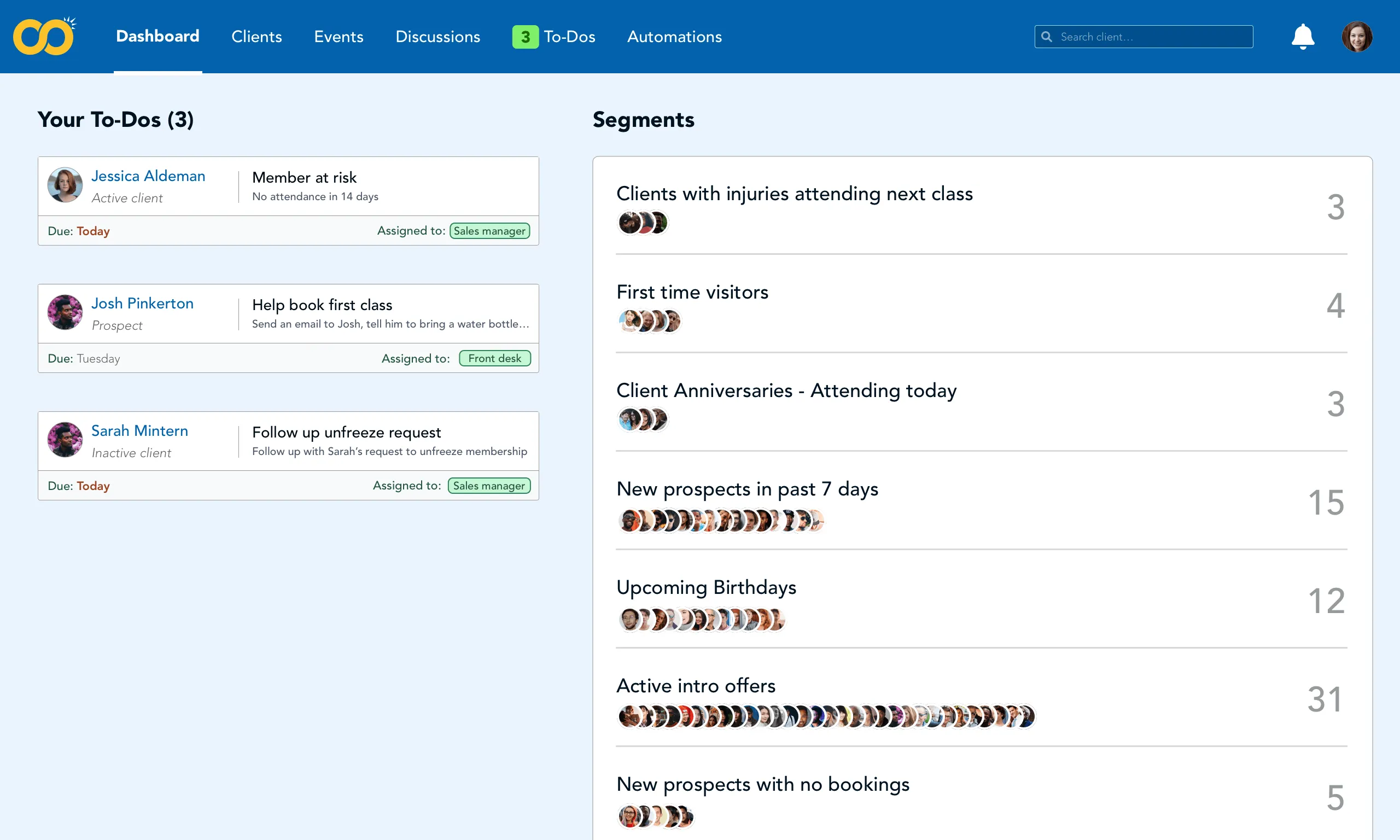Screen dimensions: 1400x840
Task: Open the First time visitors segment
Action: pos(981,306)
